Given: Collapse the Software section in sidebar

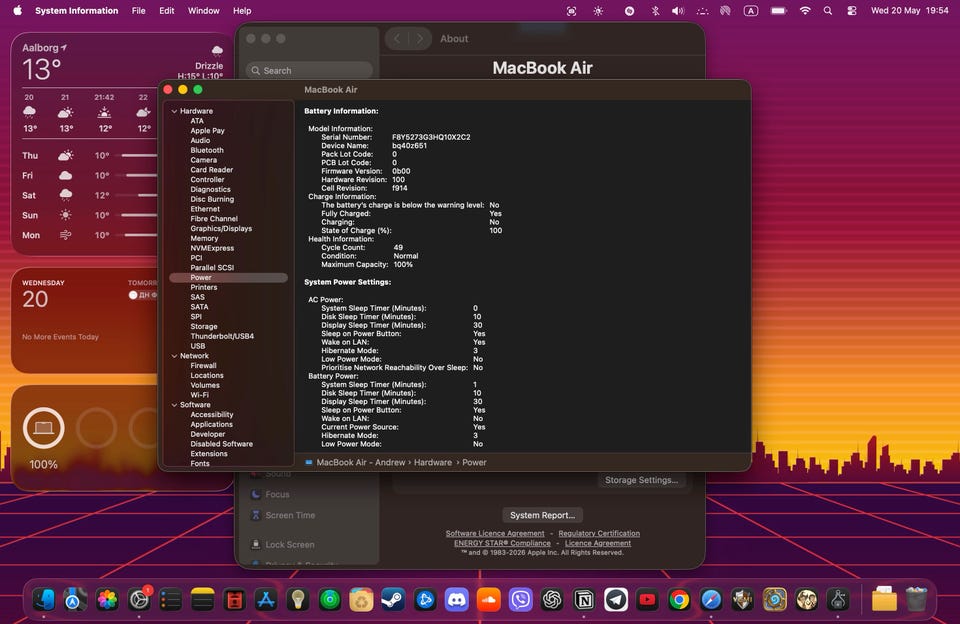Looking at the screenshot, I should coord(174,405).
